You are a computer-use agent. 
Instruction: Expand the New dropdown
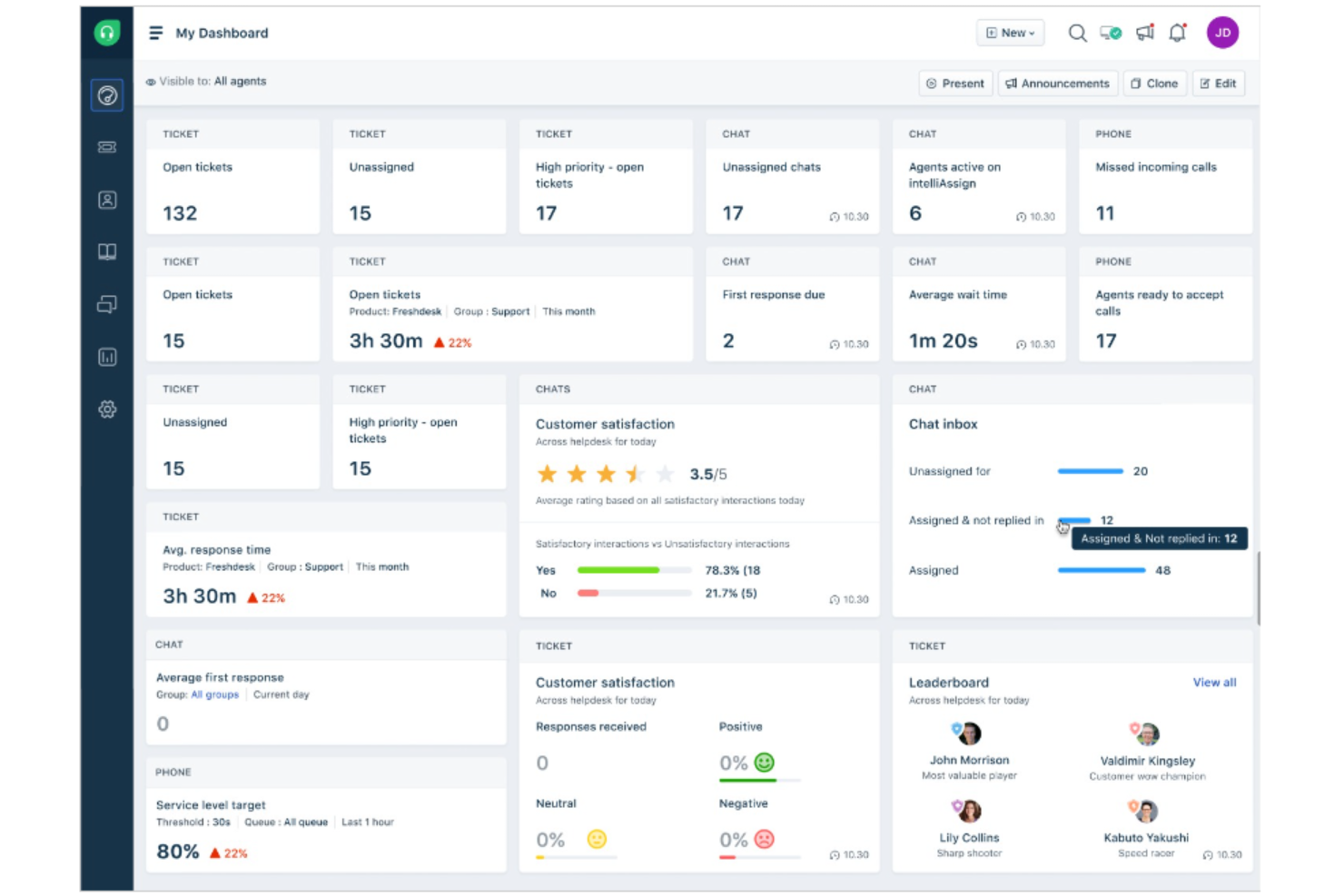[x=1009, y=32]
